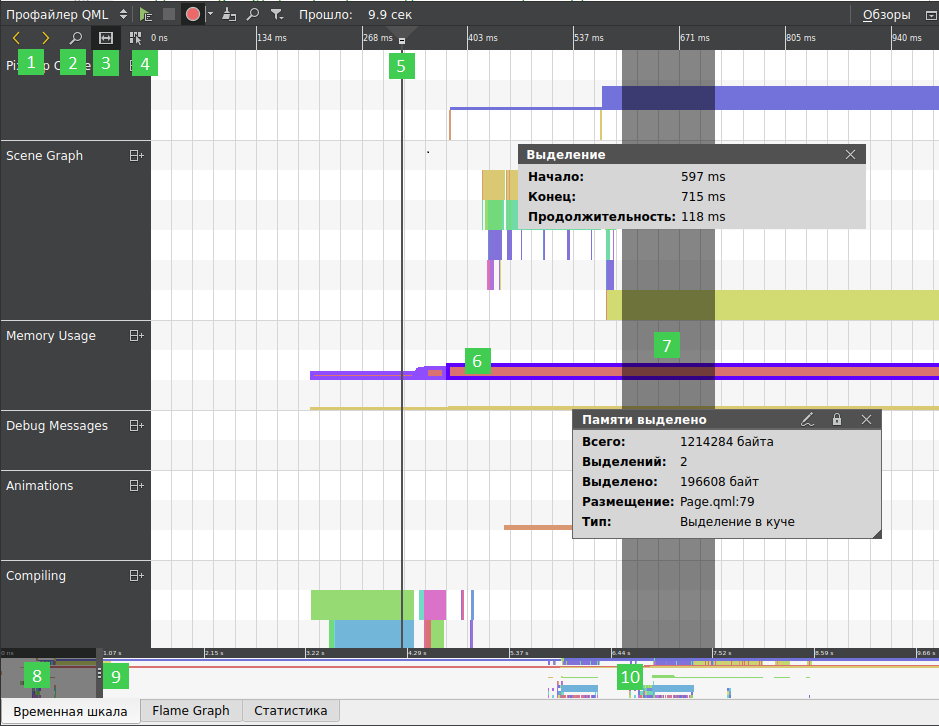Screen dimensions: 939x726
Task: Select the Scene Graph label
Action: click(44, 156)
